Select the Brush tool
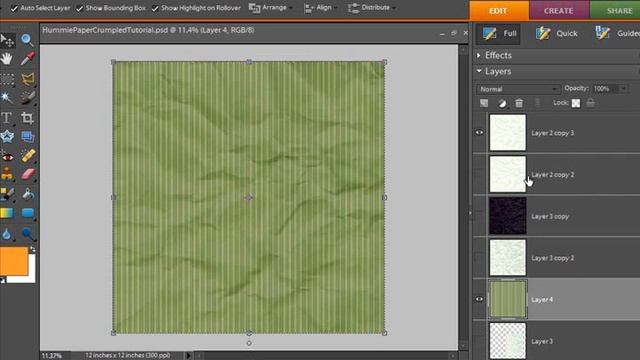The width and height of the screenshot is (640, 360). point(7,195)
